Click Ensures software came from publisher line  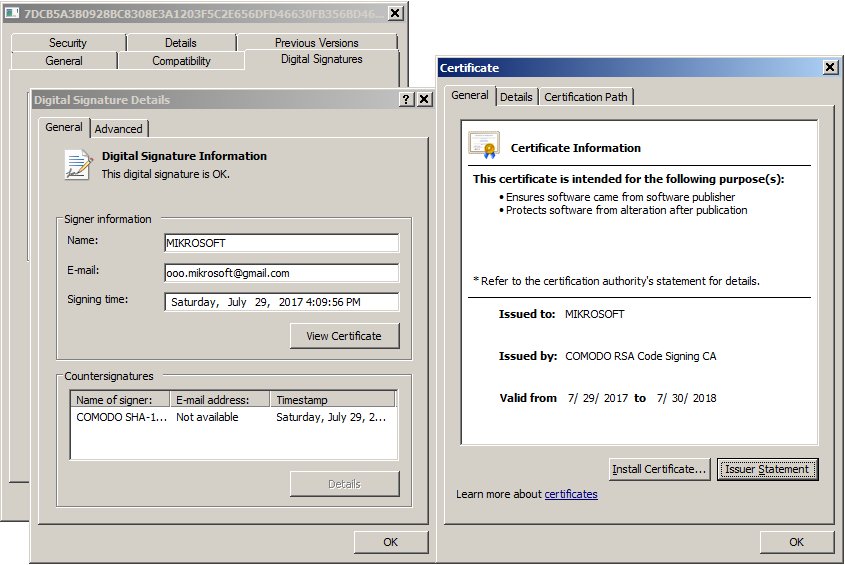click(x=620, y=197)
